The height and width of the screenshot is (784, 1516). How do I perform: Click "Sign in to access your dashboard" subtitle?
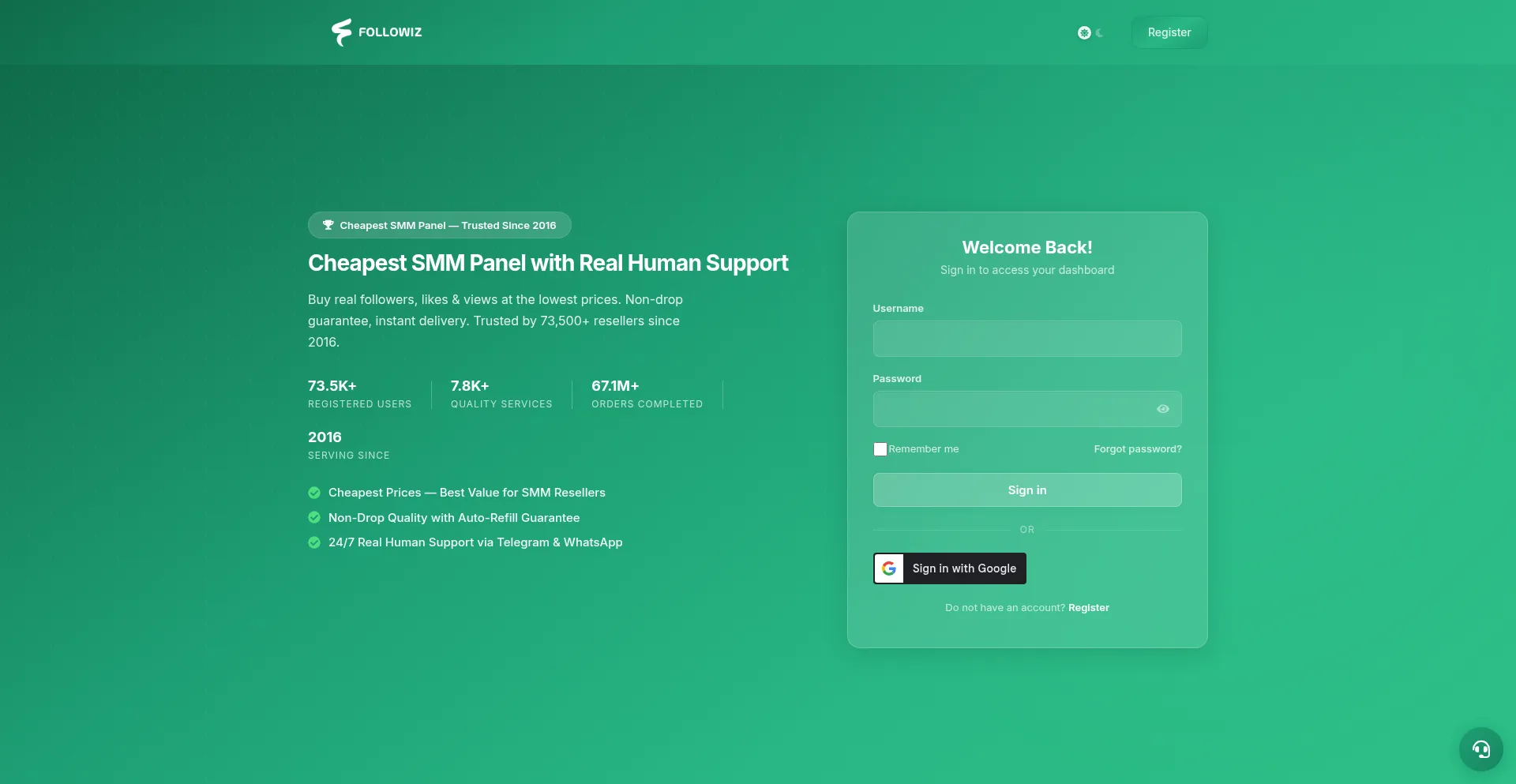point(1027,270)
